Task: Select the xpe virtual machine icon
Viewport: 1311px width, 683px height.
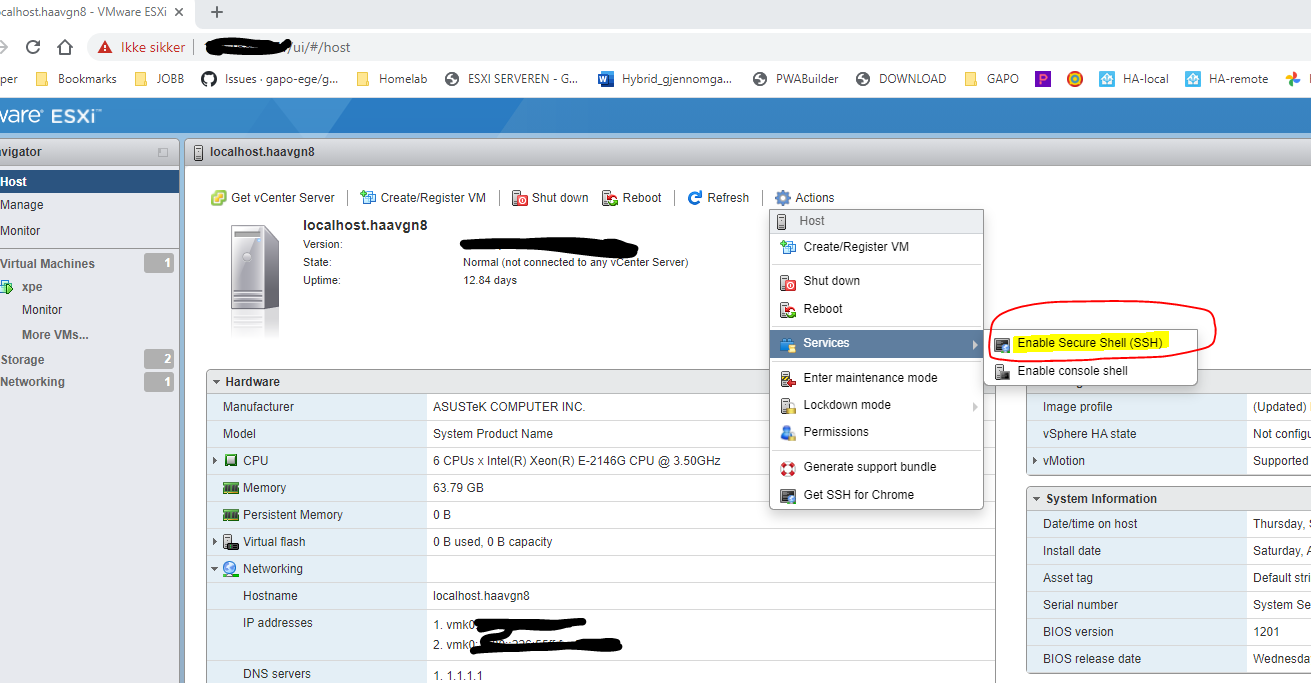Action: 14,286
